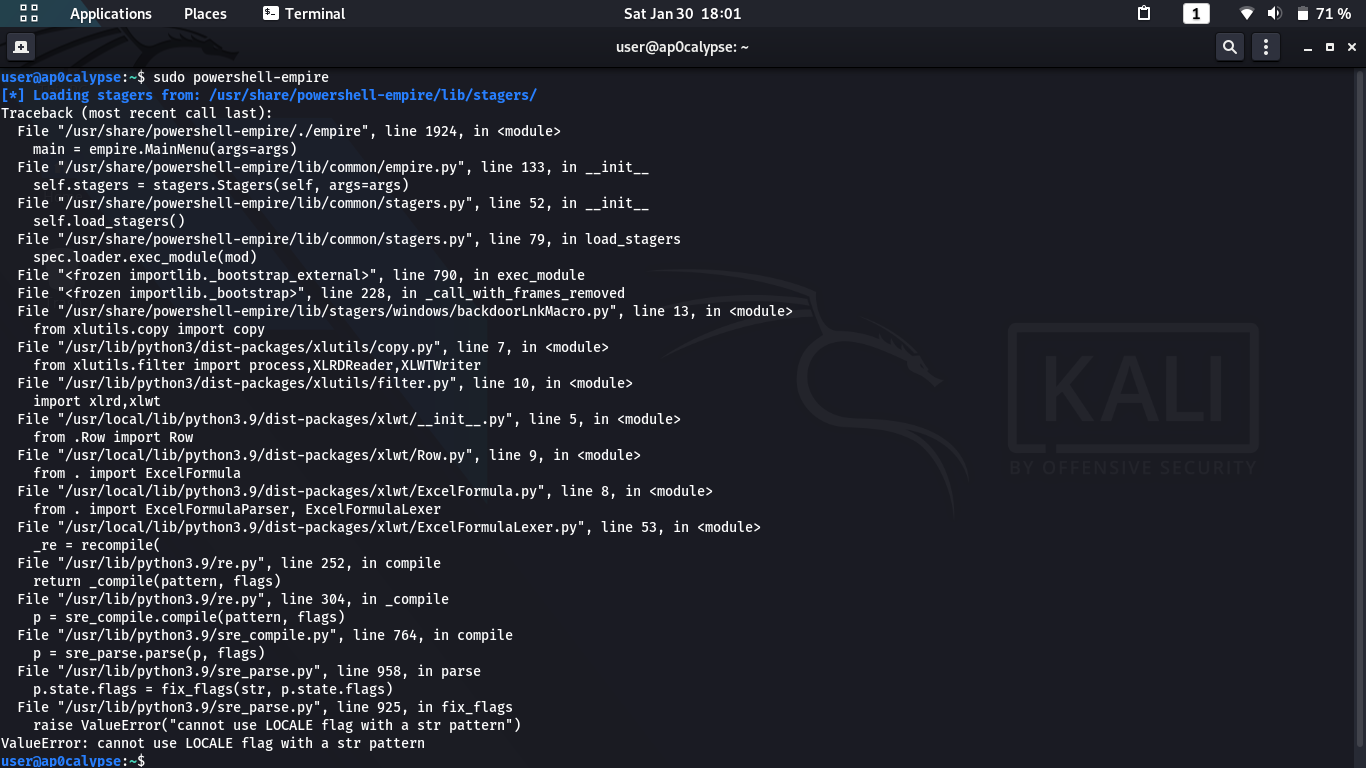Maximize the terminal window

(x=1329, y=47)
